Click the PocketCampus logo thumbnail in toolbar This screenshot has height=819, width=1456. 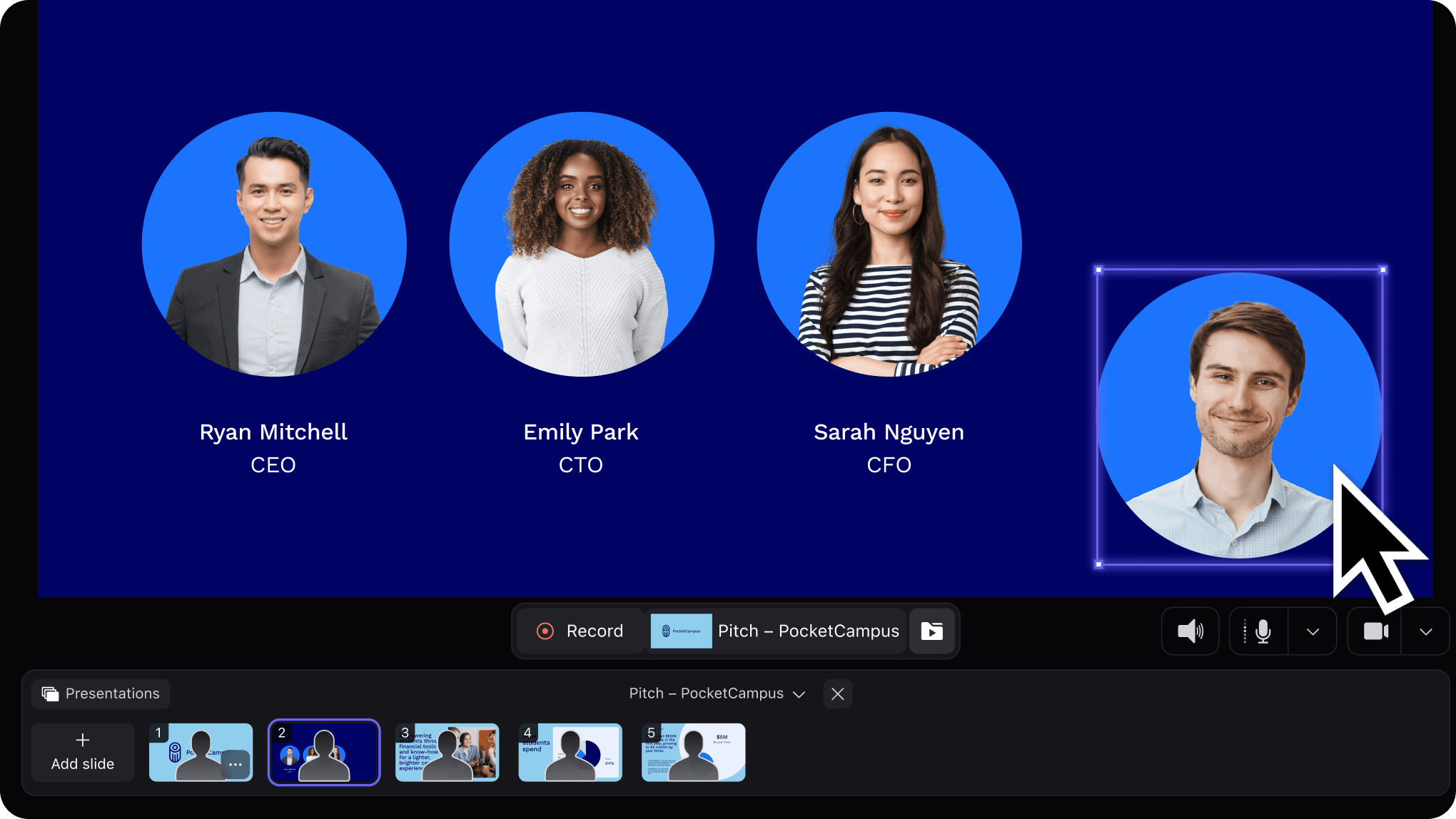click(681, 631)
